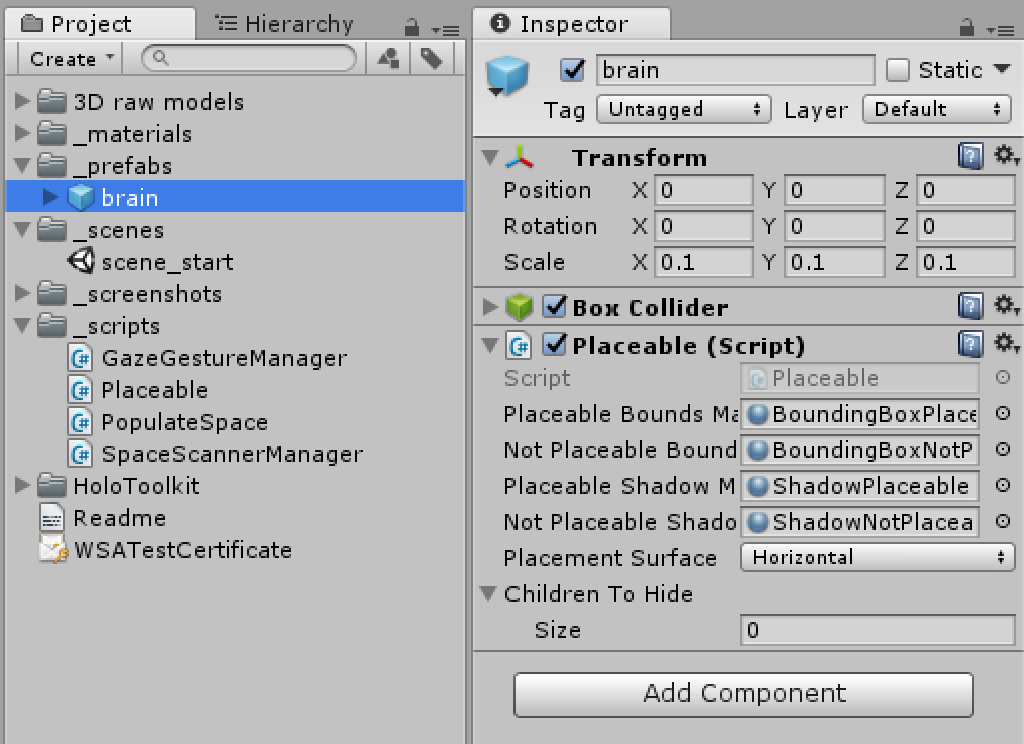This screenshot has width=1024, height=744.
Task: Open the Create menu in Project panel
Action: [x=72, y=59]
